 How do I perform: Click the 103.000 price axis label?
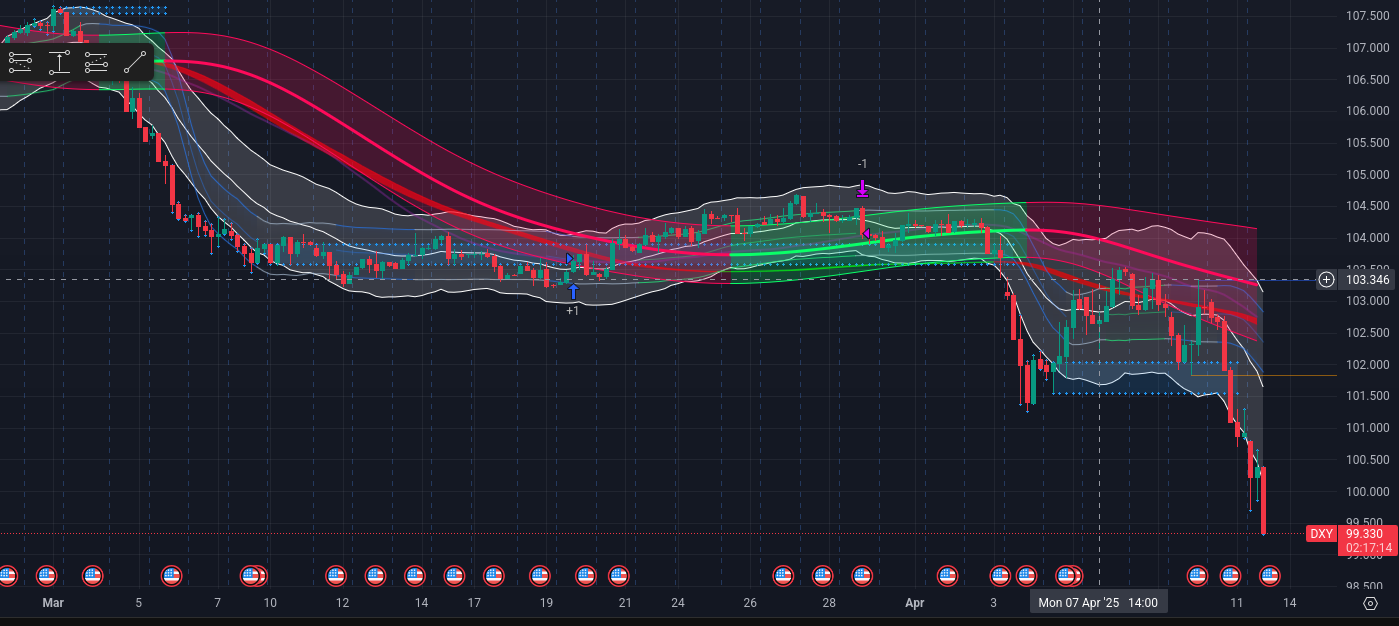pos(1366,301)
